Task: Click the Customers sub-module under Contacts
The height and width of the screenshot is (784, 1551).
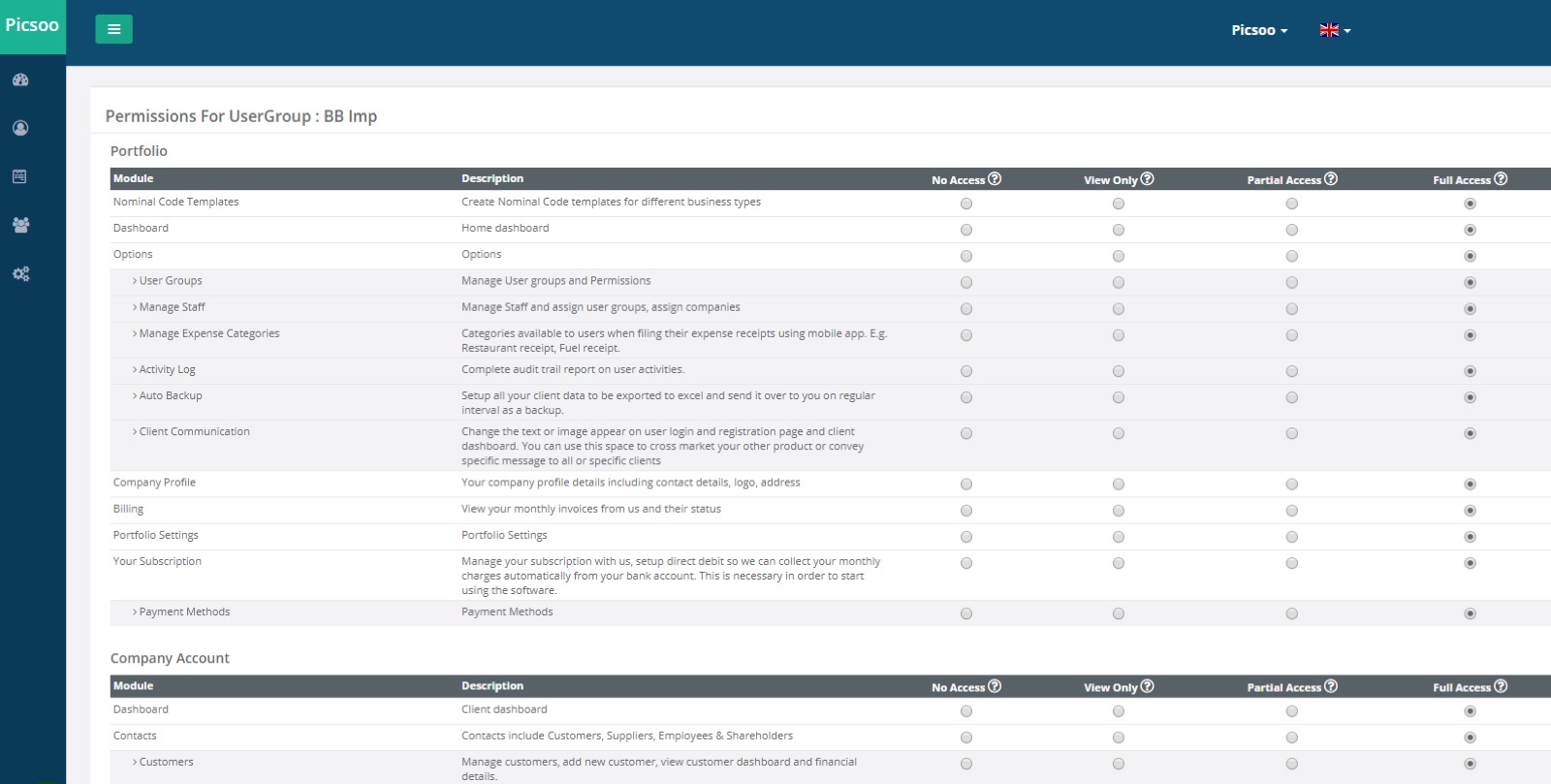Action: tap(166, 763)
